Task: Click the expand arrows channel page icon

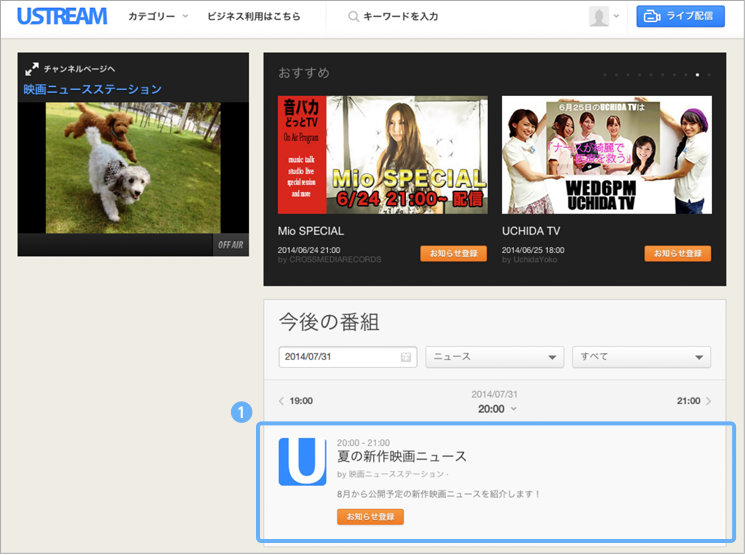Action: 32,69
